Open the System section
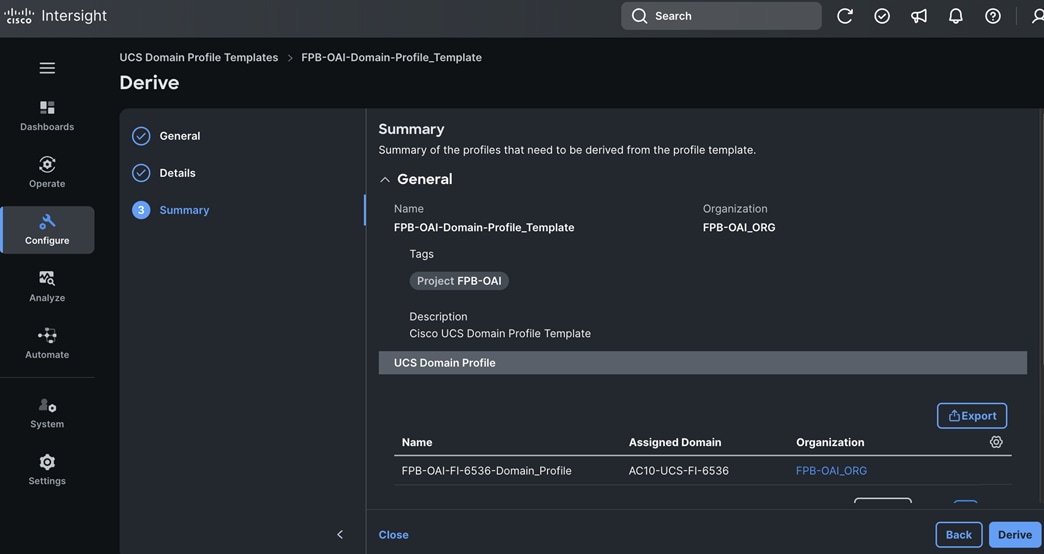Screen dimensions: 1044x554 pos(47,413)
